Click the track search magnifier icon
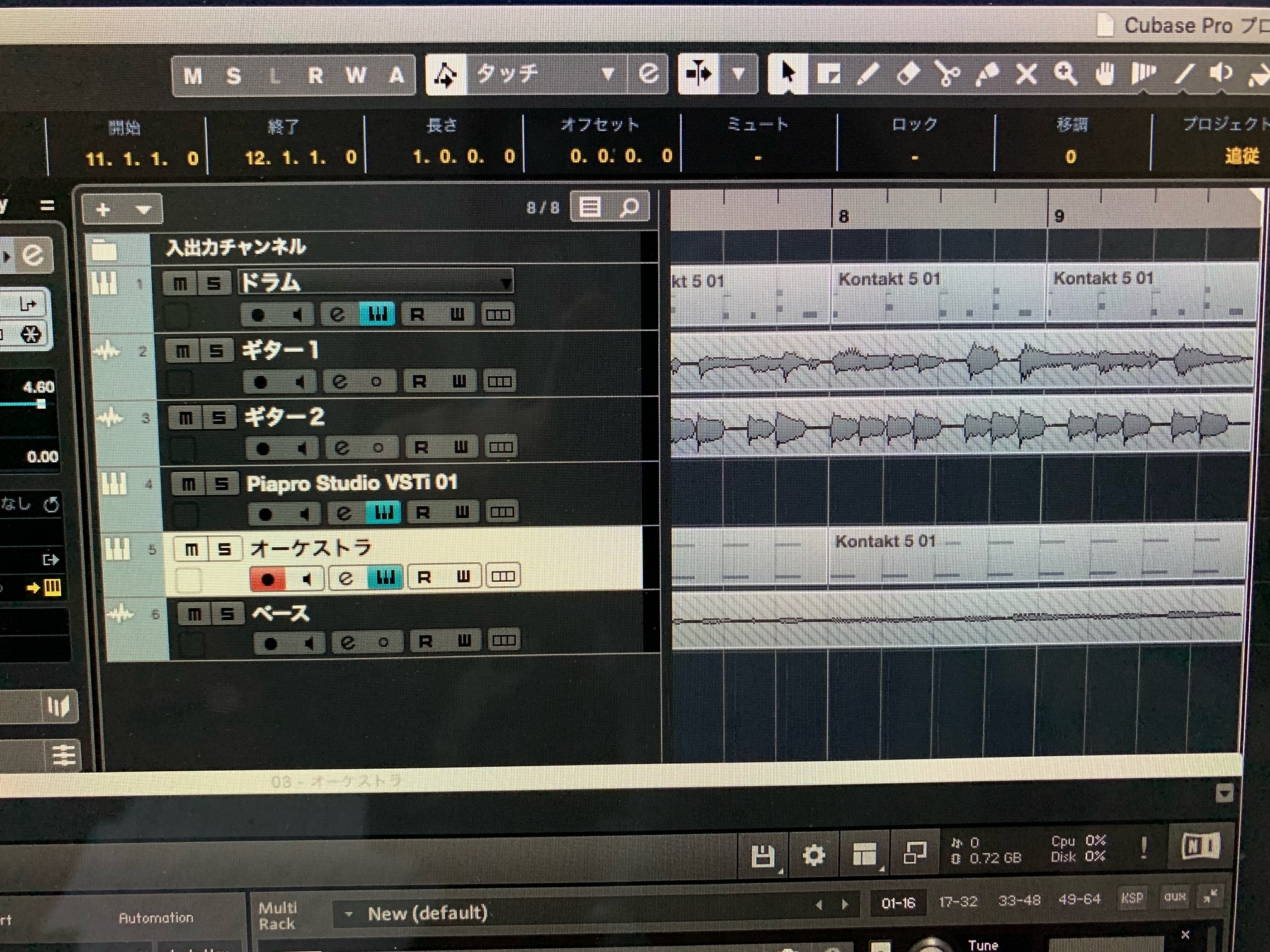 [x=629, y=207]
